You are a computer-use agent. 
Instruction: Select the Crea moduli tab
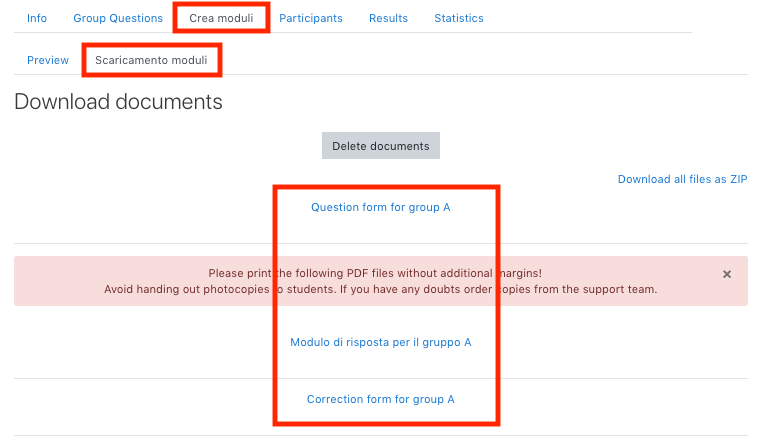221,18
